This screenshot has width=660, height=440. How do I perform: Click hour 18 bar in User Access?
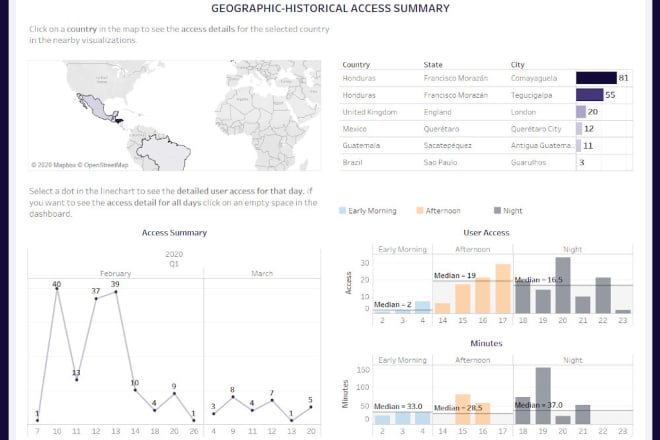pos(523,297)
